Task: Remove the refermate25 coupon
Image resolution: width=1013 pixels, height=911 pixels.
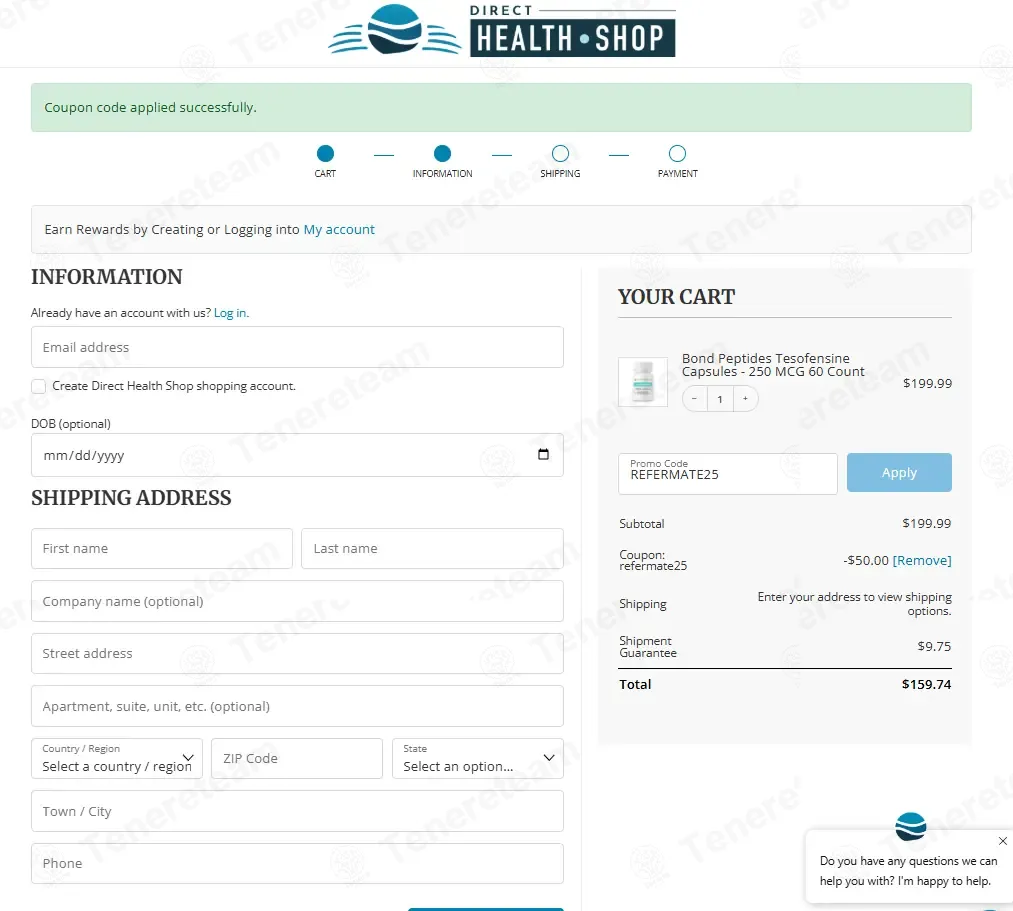Action: coord(922,560)
